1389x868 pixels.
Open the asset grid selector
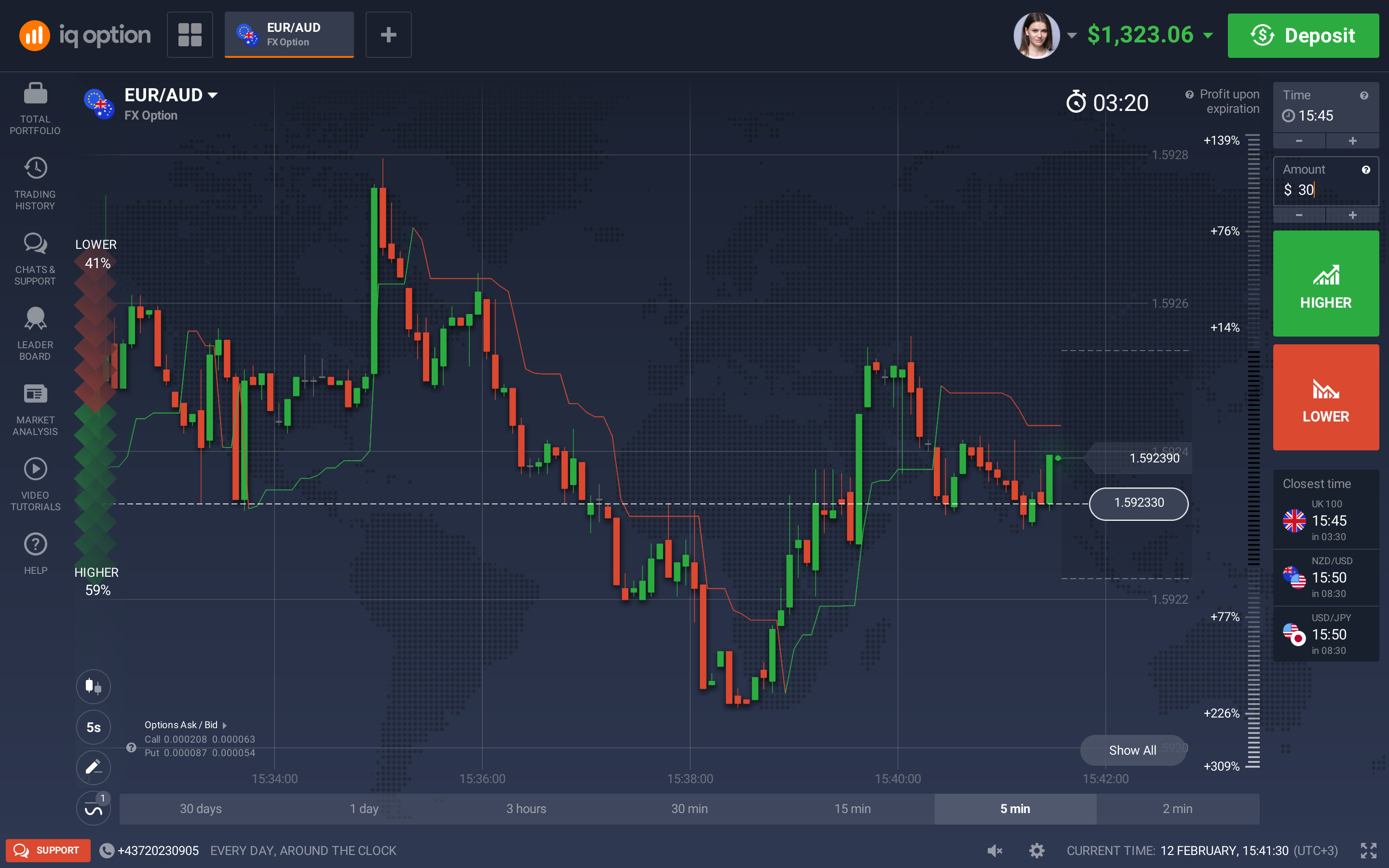[190, 34]
